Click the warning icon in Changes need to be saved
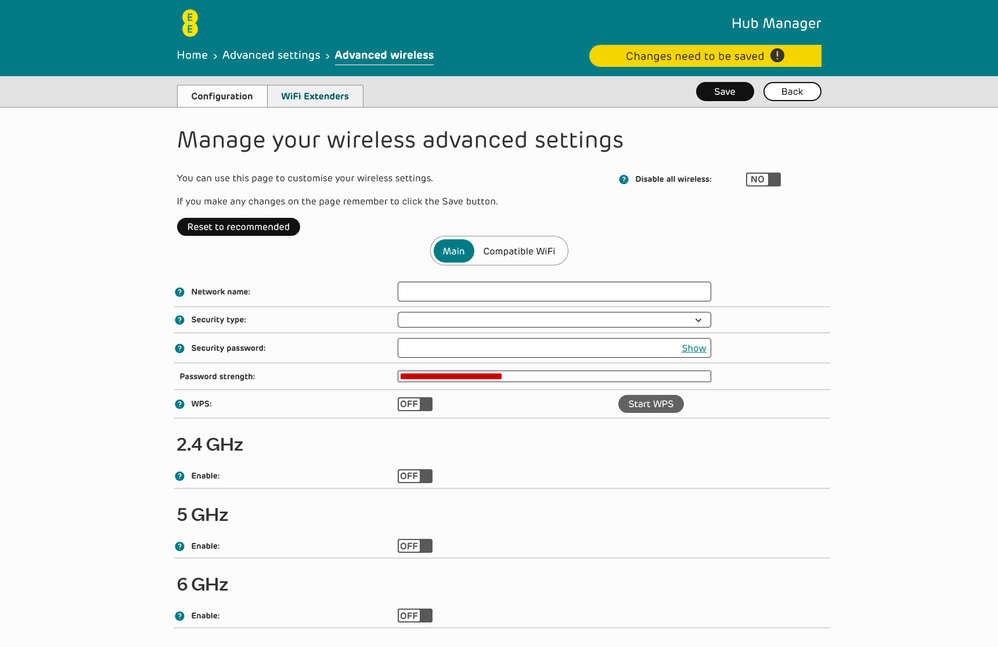Screen dimensions: 998x647 [777, 55]
